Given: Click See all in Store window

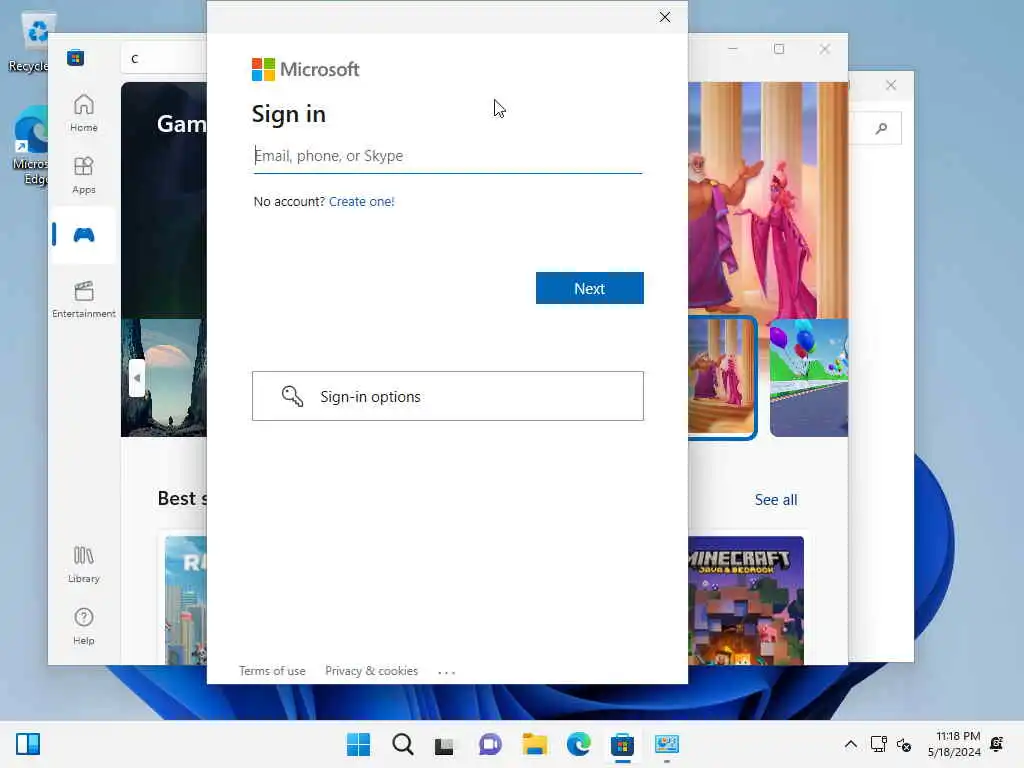Looking at the screenshot, I should pos(776,500).
